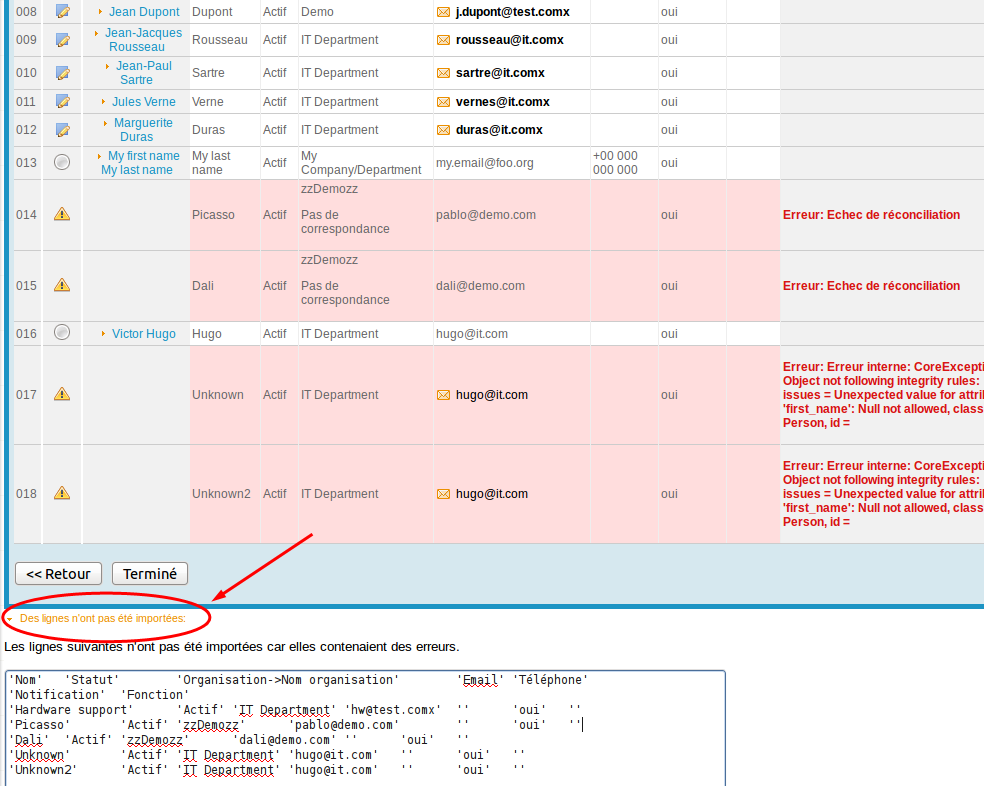This screenshot has height=786, width=984.
Task: Click the warning icon on row 014
Action: pyautogui.click(x=62, y=214)
